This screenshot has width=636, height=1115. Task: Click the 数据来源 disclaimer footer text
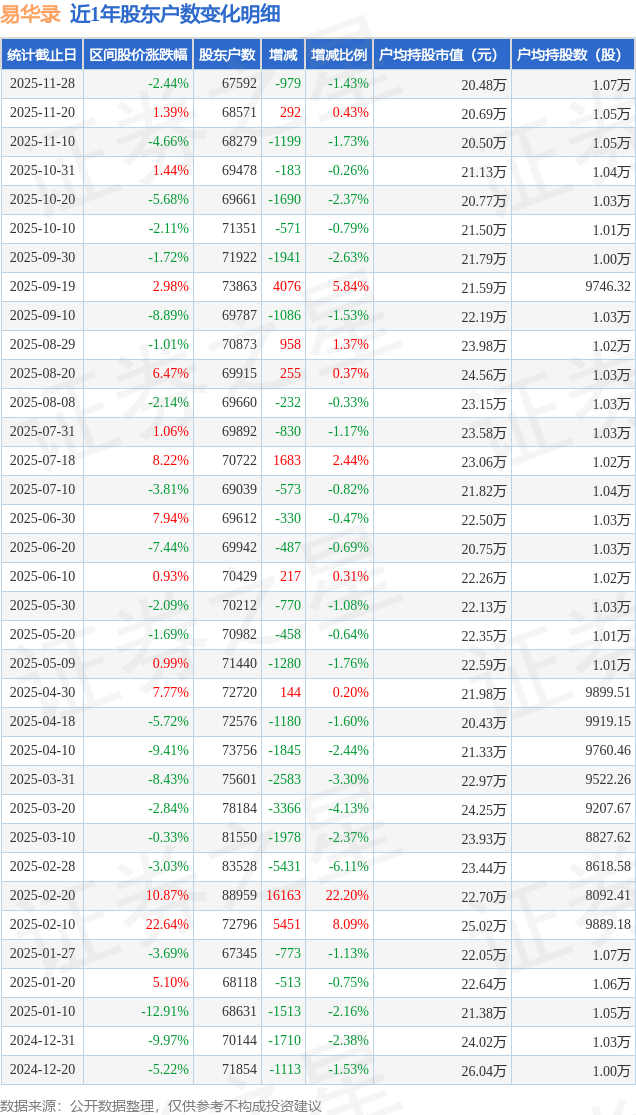pos(161,1105)
